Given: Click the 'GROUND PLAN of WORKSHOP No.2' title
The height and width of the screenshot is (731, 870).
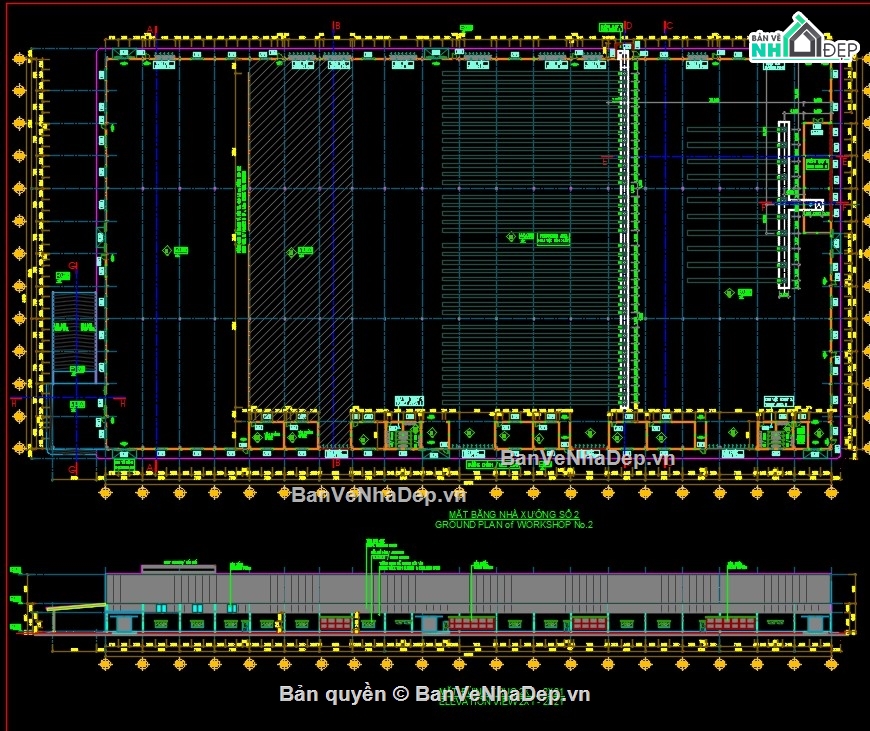Looking at the screenshot, I should point(514,524).
